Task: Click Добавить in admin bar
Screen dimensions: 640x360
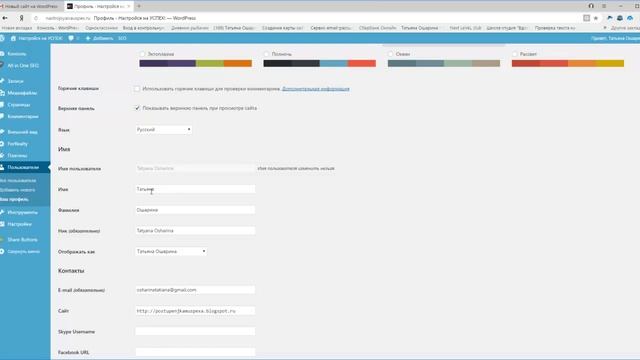Action: tap(103, 38)
